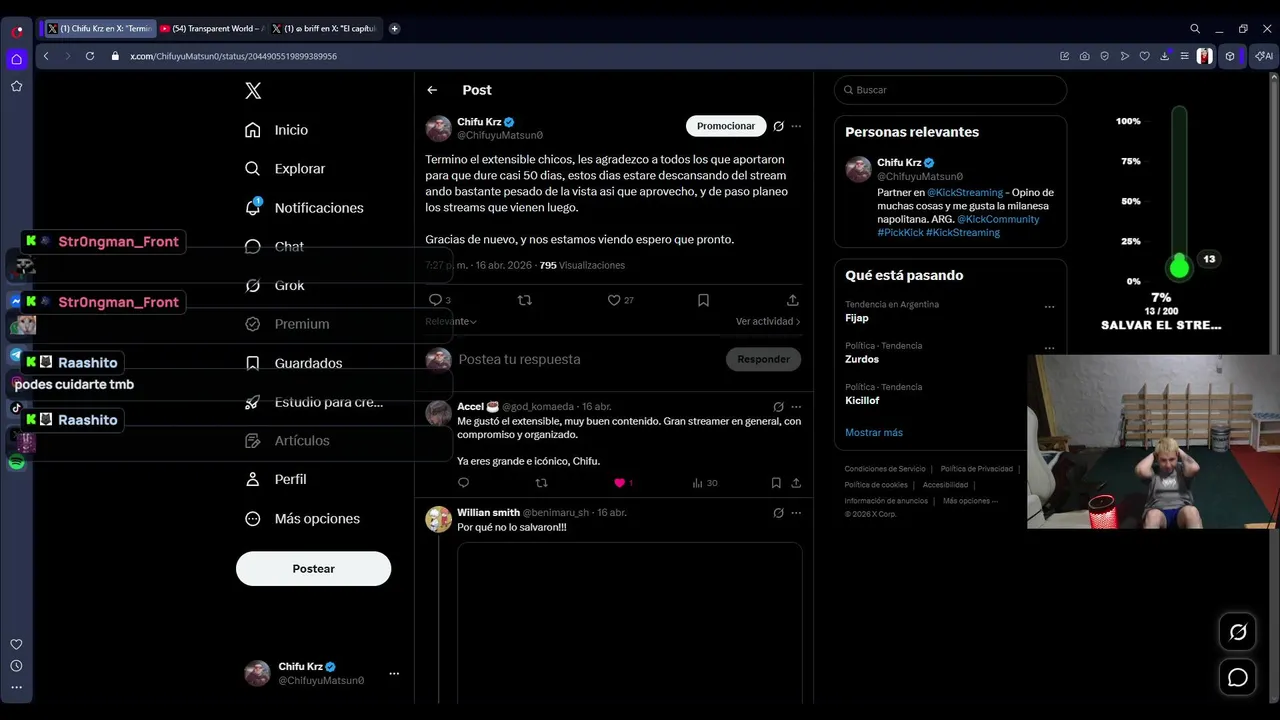Open a new browser tab

[394, 29]
